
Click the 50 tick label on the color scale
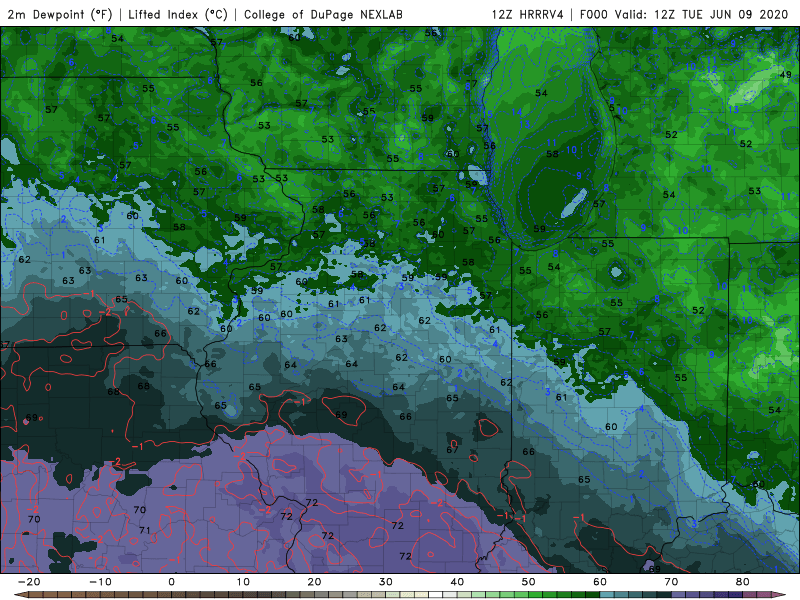[x=529, y=582]
